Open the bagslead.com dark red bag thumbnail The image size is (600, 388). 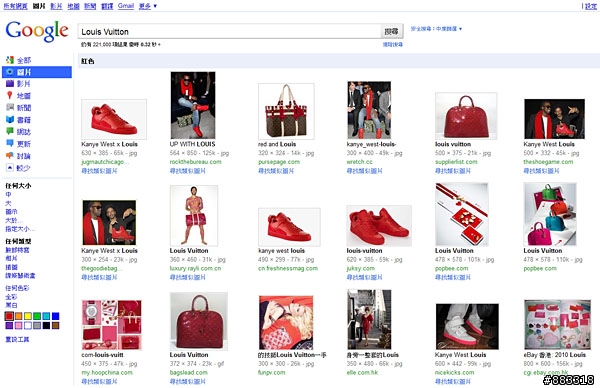click(x=199, y=321)
